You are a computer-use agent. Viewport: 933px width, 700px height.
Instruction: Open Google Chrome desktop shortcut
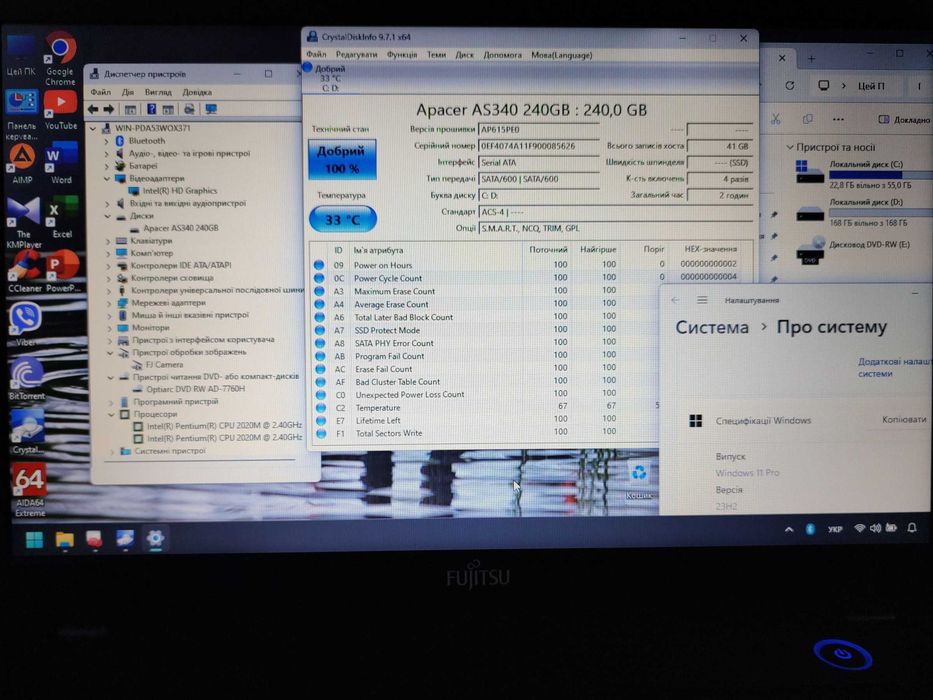point(60,58)
